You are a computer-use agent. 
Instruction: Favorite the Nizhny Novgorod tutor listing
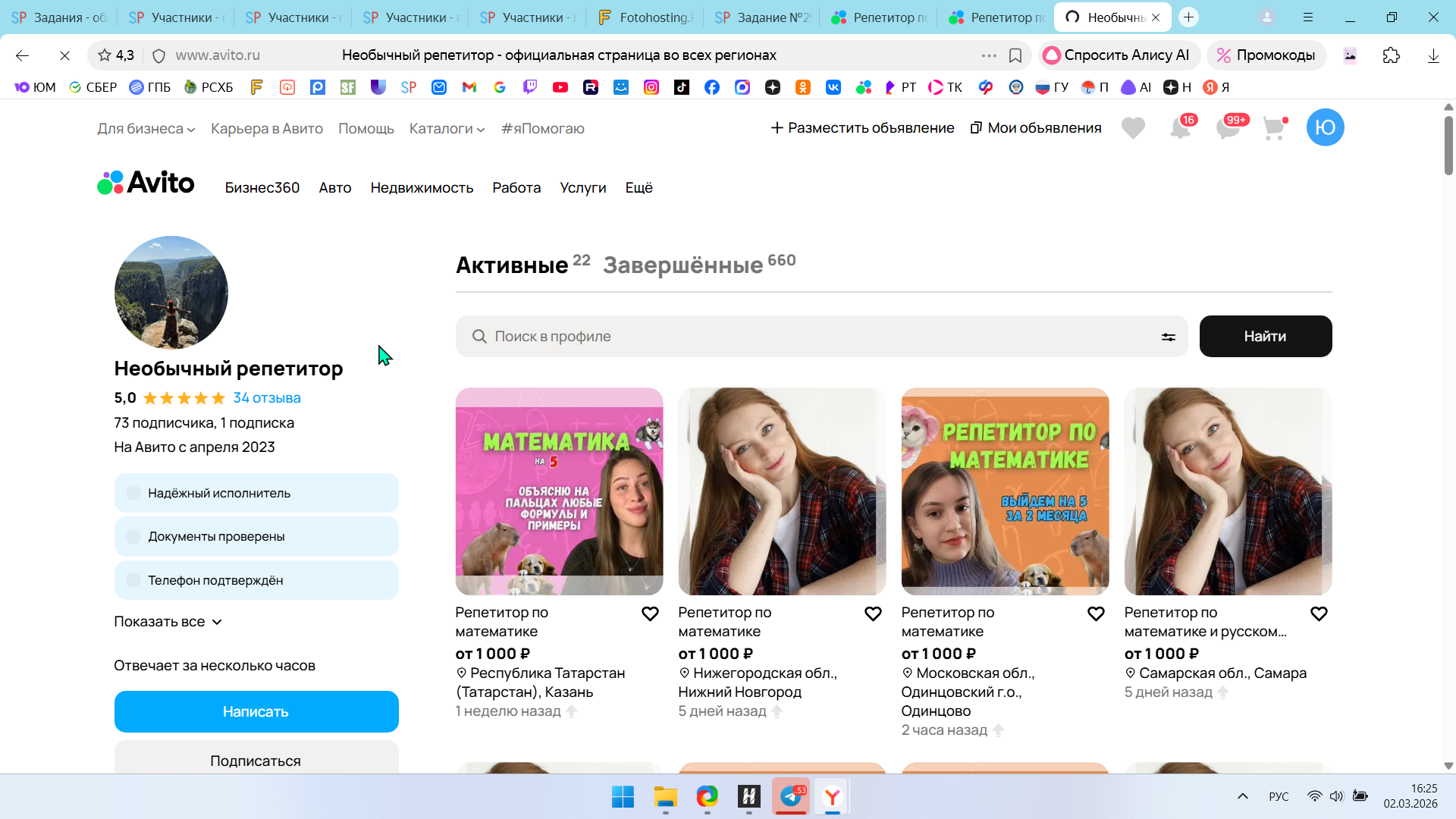coord(873,613)
